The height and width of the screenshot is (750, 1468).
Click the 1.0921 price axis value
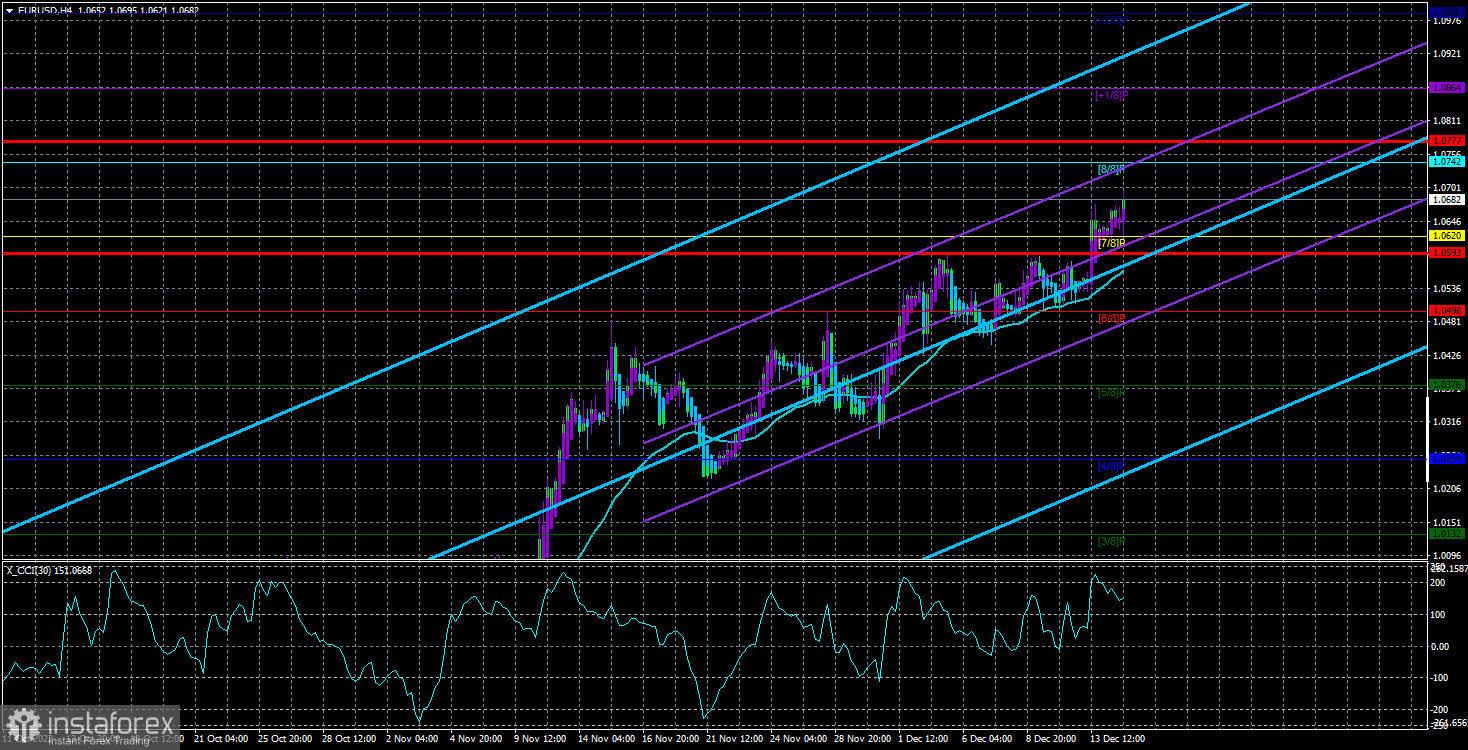[x=1446, y=52]
